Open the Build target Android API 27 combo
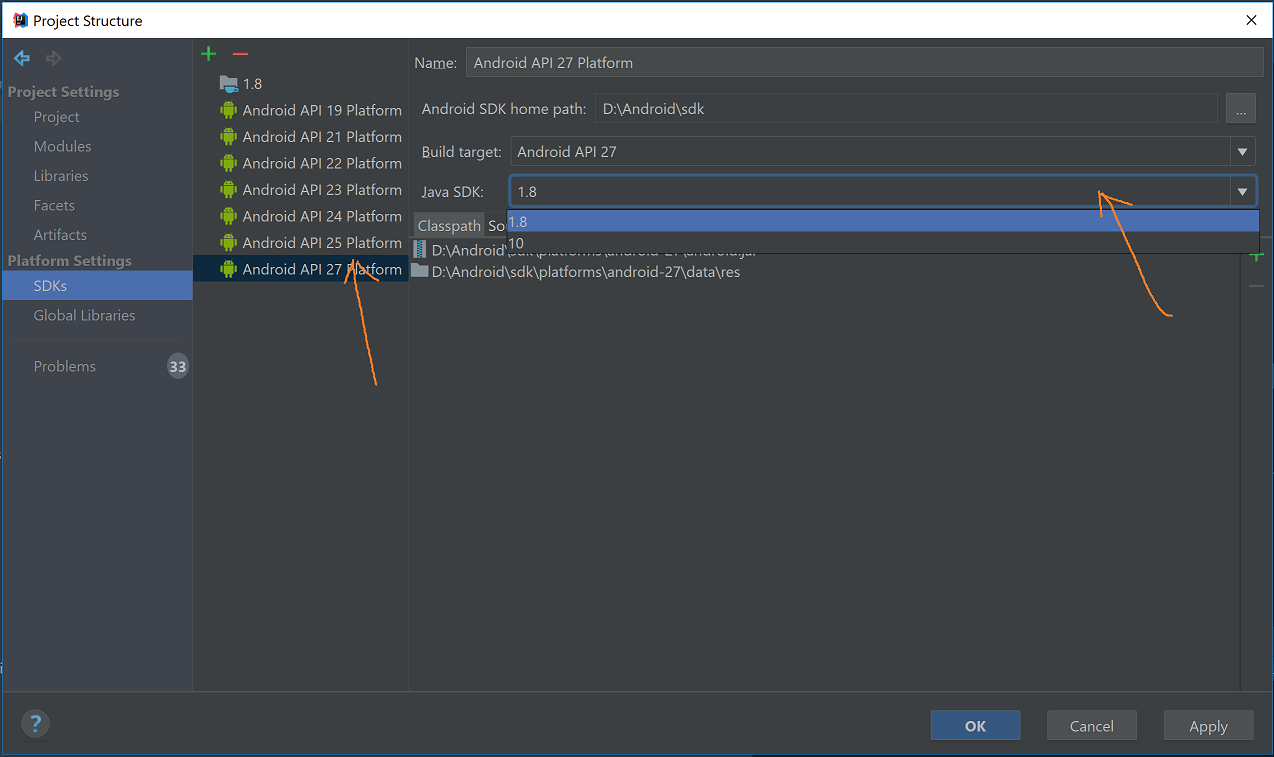Viewport: 1274px width, 757px height. coord(883,152)
